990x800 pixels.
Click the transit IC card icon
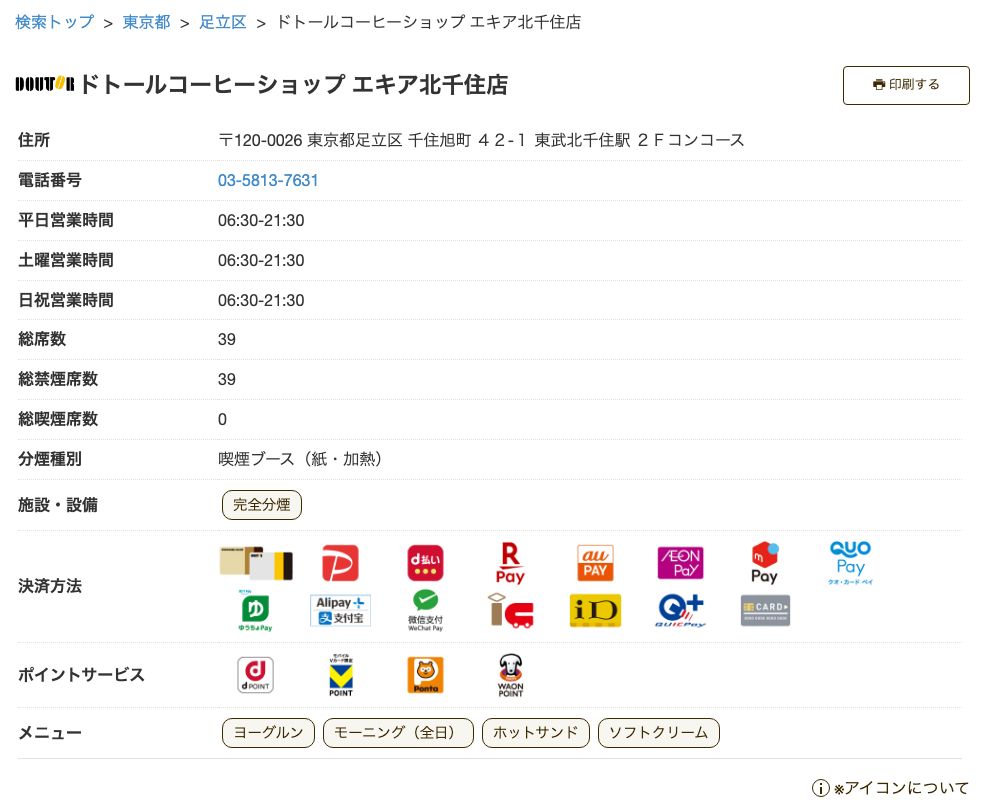[x=510, y=611]
